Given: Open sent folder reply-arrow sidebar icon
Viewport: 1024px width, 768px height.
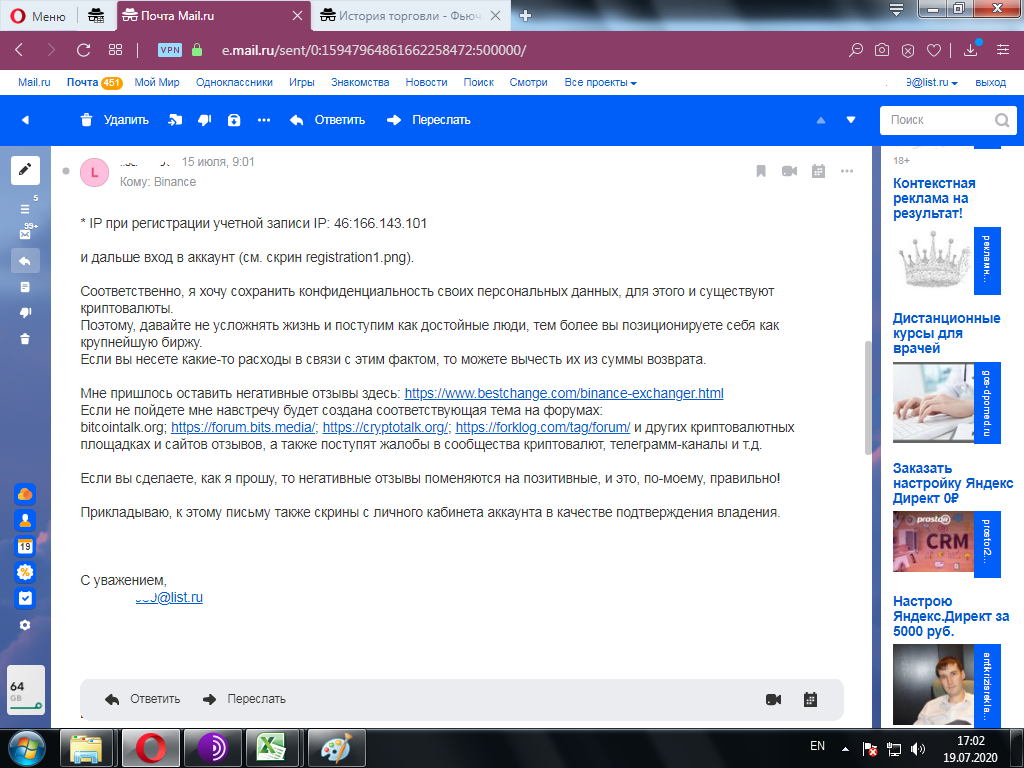Looking at the screenshot, I should [x=25, y=261].
